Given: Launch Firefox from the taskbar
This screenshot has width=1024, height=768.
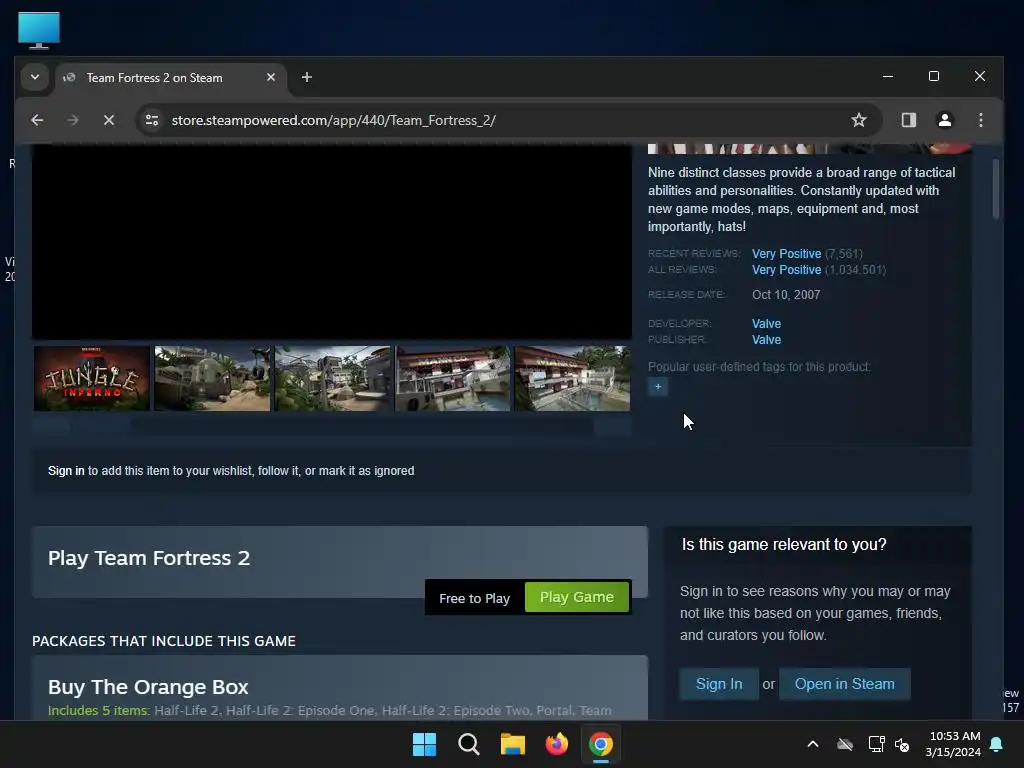Looking at the screenshot, I should click(556, 744).
